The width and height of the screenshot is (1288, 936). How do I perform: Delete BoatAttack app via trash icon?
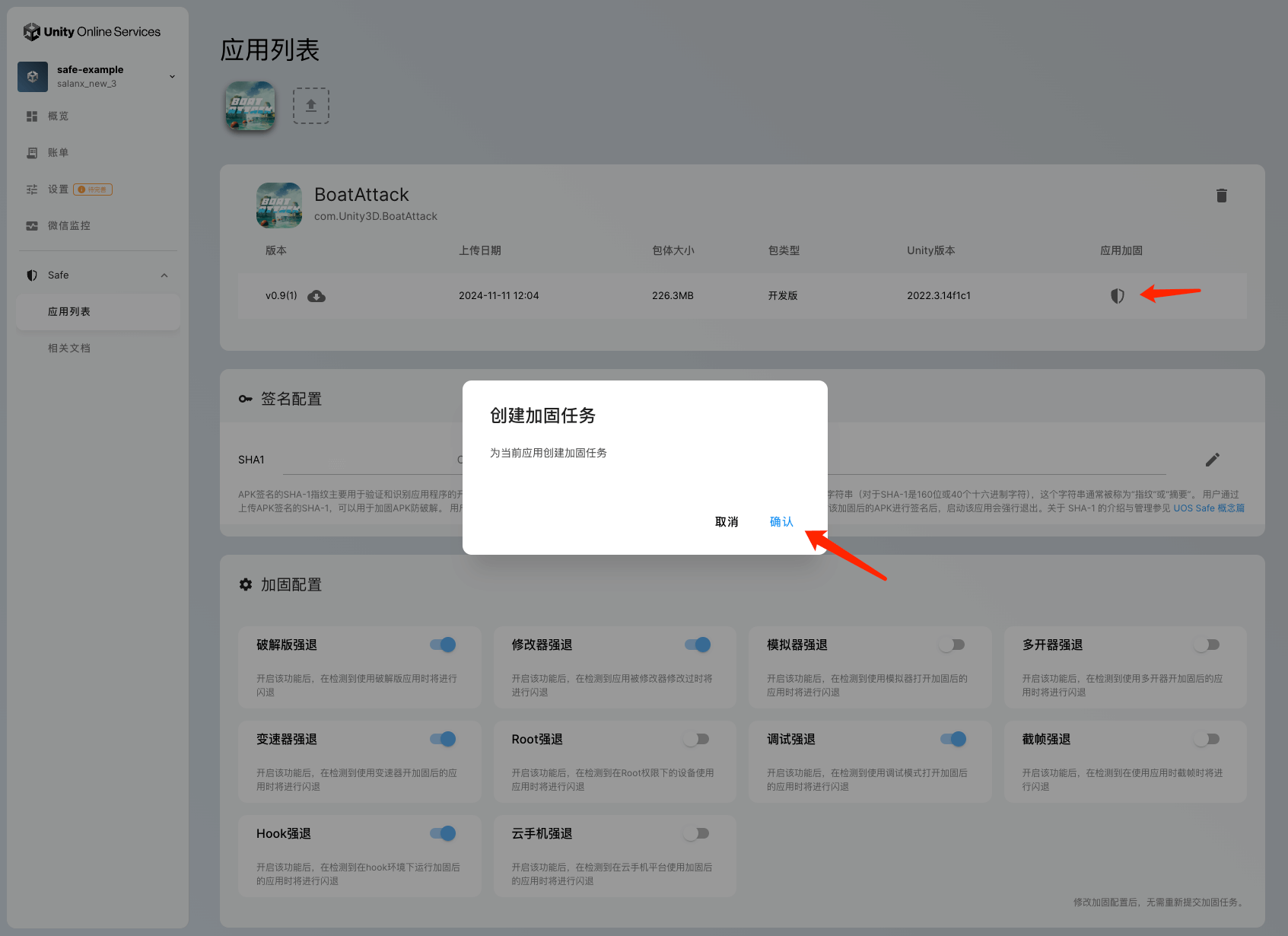[x=1221, y=196]
